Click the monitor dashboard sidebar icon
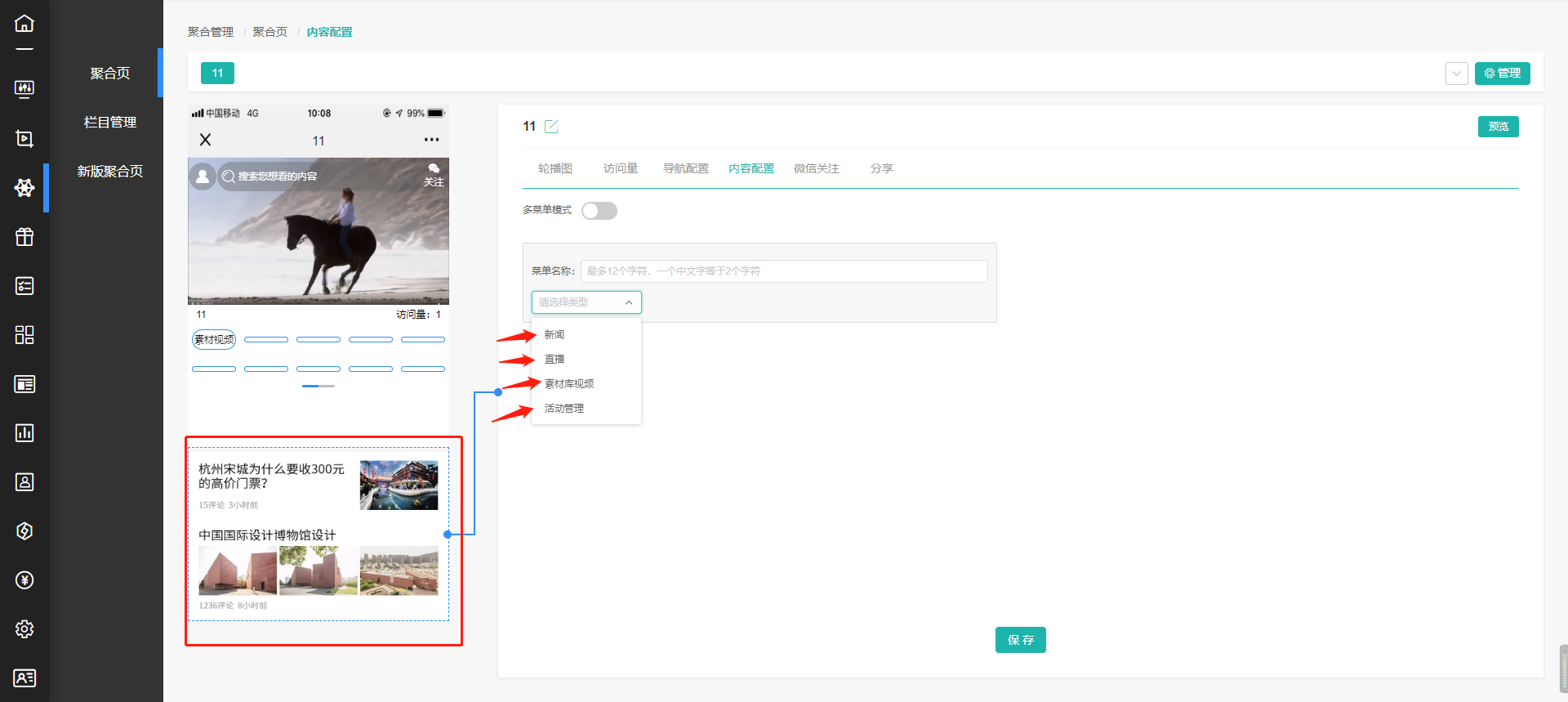 [24, 89]
